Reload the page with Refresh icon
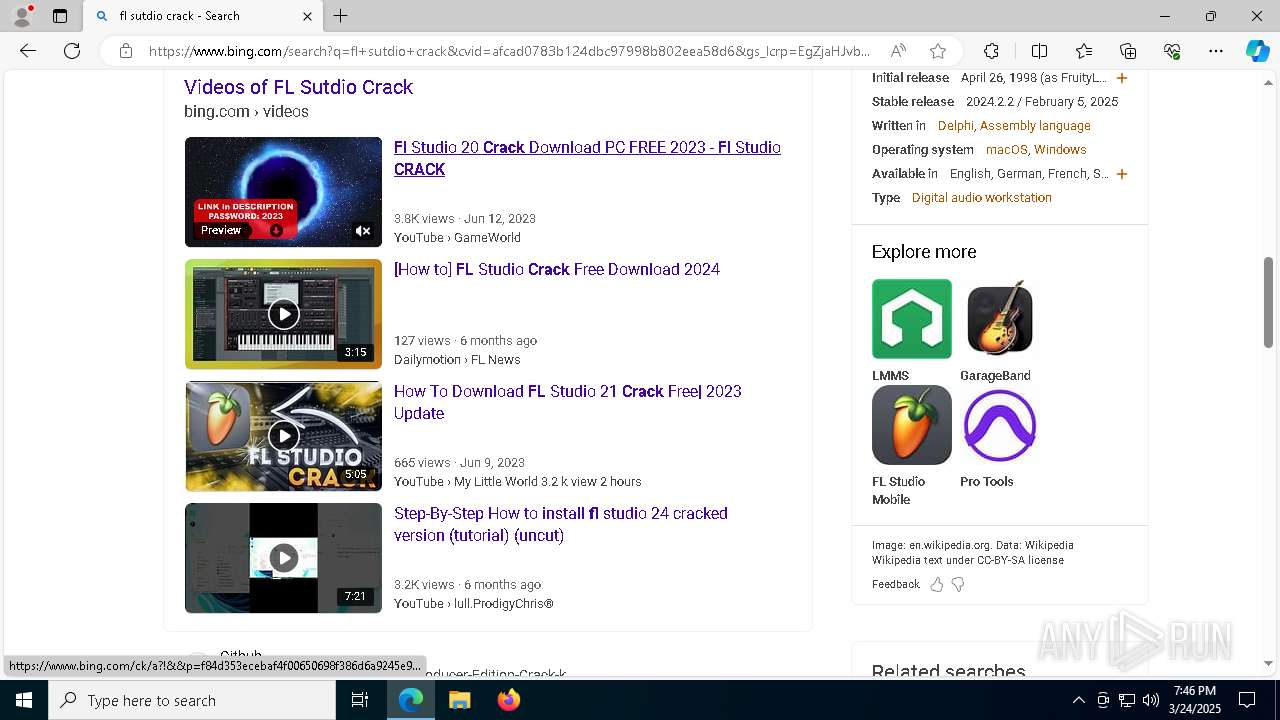 (72, 51)
